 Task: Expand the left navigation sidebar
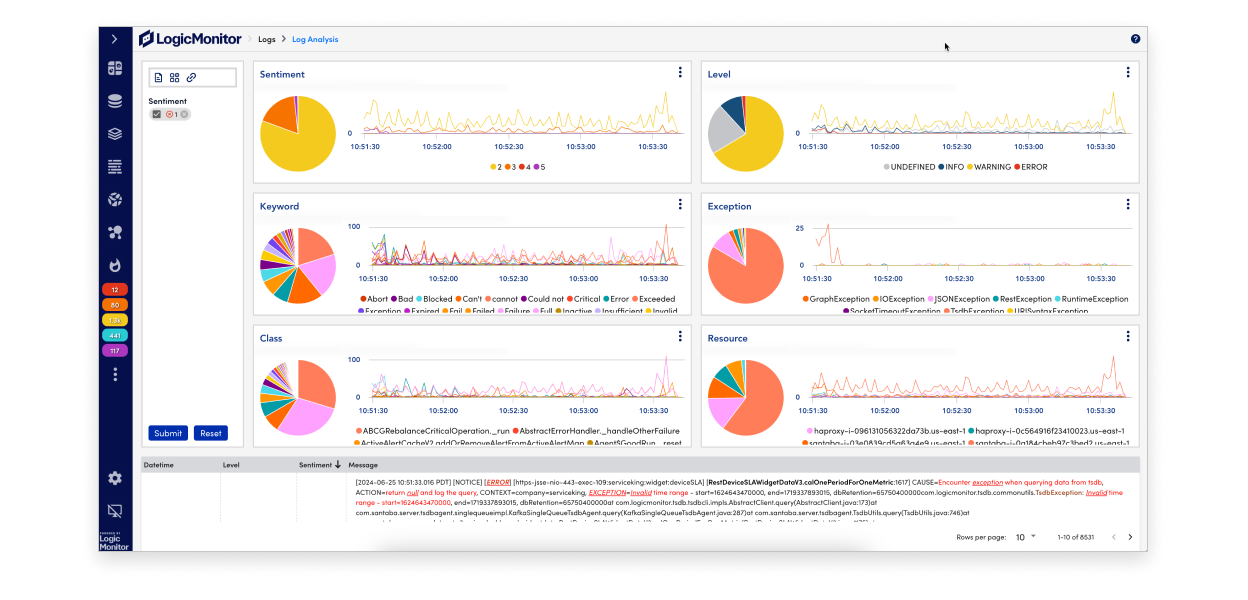115,39
